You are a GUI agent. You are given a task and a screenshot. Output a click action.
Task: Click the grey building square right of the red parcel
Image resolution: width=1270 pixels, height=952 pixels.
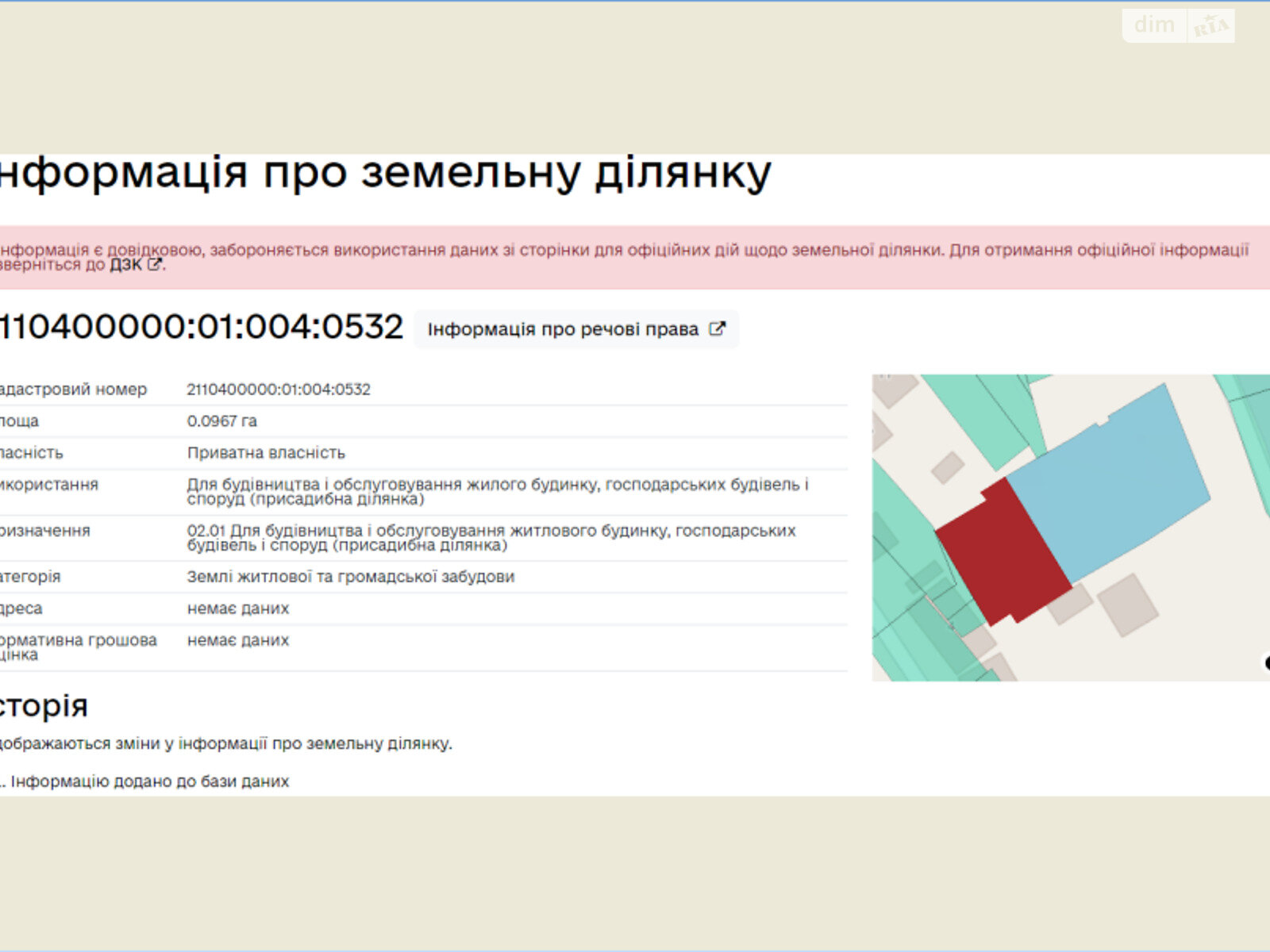coord(1127,605)
